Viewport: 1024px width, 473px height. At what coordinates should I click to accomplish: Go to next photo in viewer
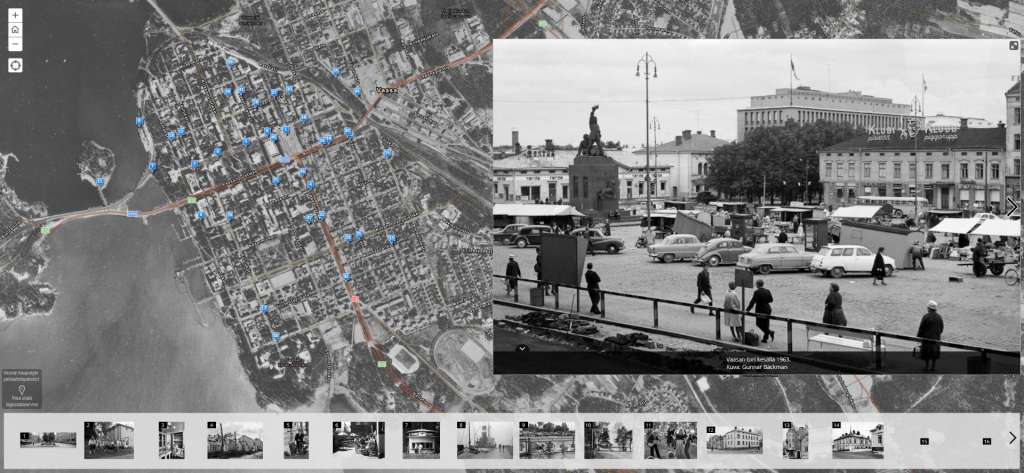tap(1011, 207)
